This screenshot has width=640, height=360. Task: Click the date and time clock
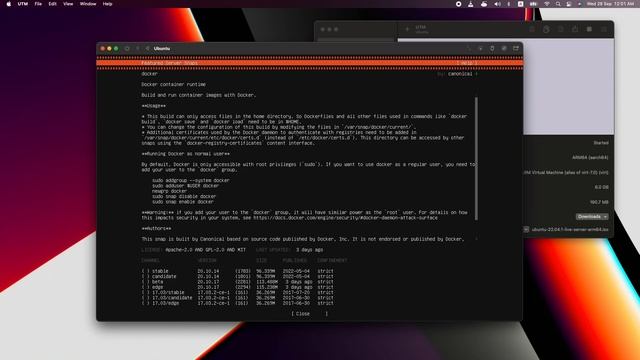tap(611, 4)
